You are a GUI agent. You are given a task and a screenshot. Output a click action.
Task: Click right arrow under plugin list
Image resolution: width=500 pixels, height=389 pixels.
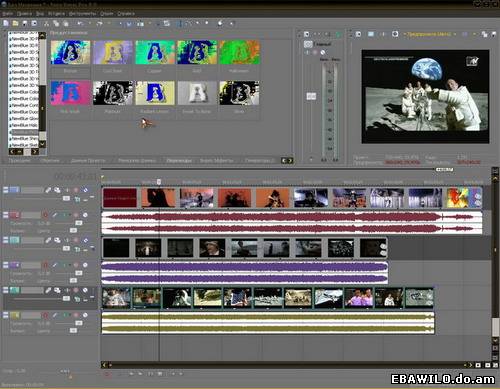click(x=35, y=152)
